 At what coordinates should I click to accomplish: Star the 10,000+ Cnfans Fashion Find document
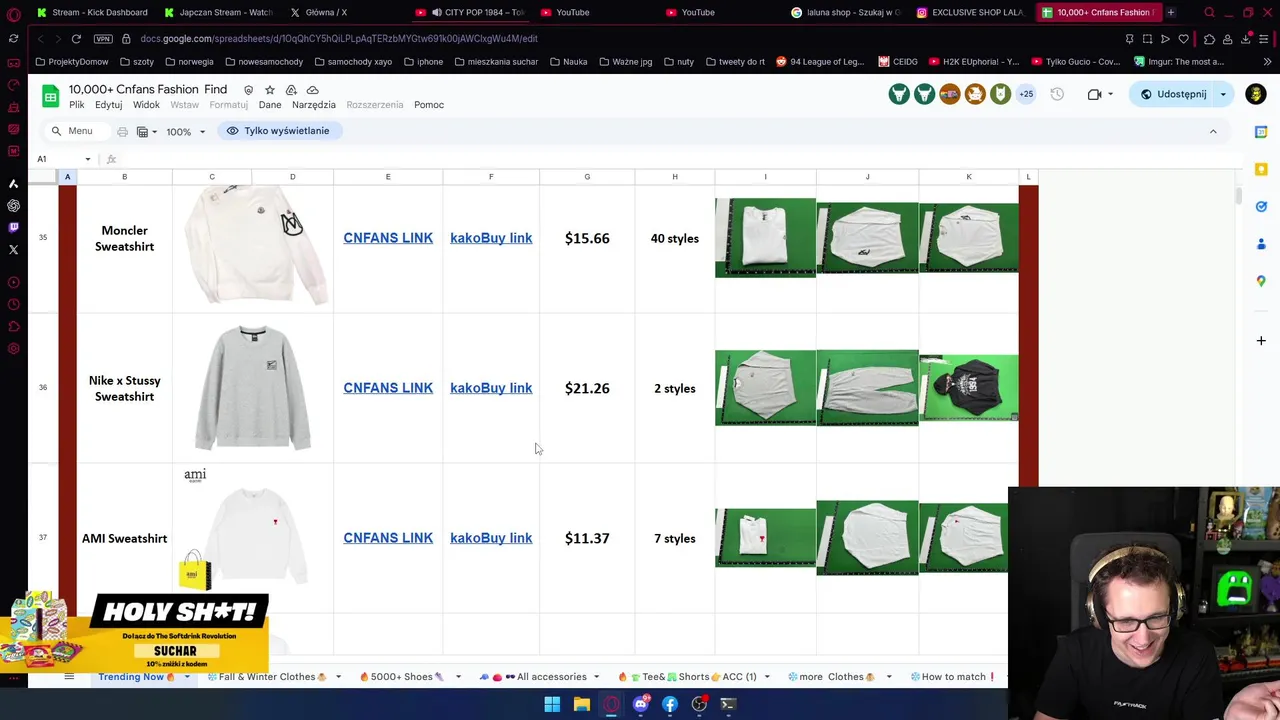tap(269, 90)
